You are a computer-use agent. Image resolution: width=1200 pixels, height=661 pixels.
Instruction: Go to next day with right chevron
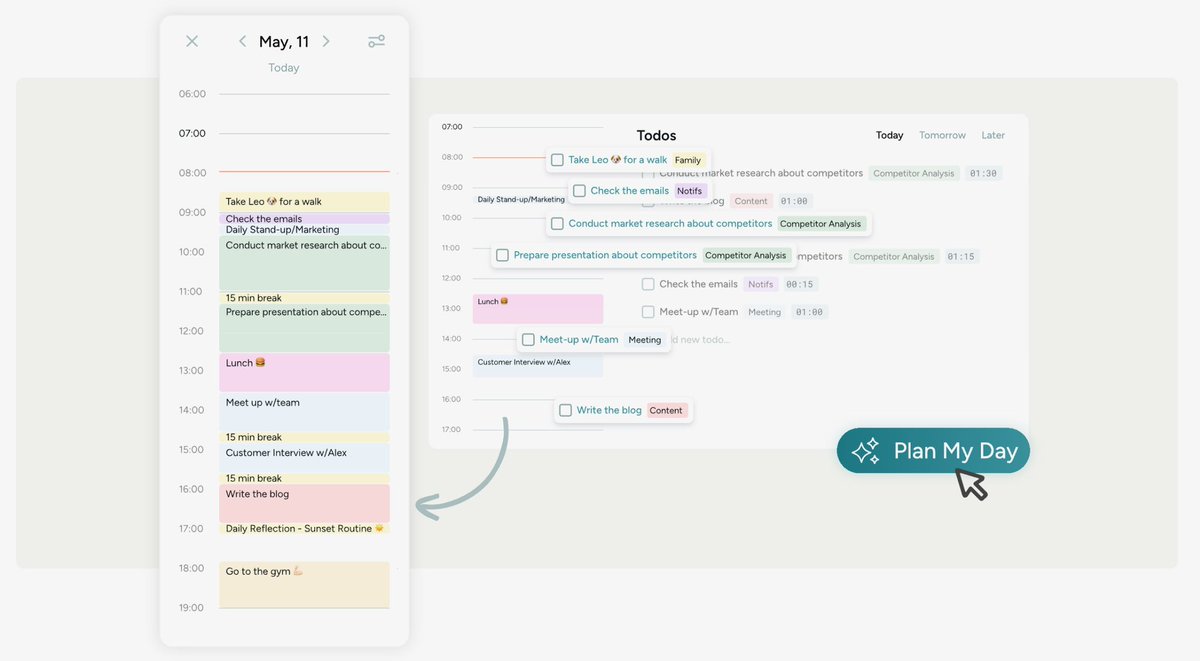[326, 41]
